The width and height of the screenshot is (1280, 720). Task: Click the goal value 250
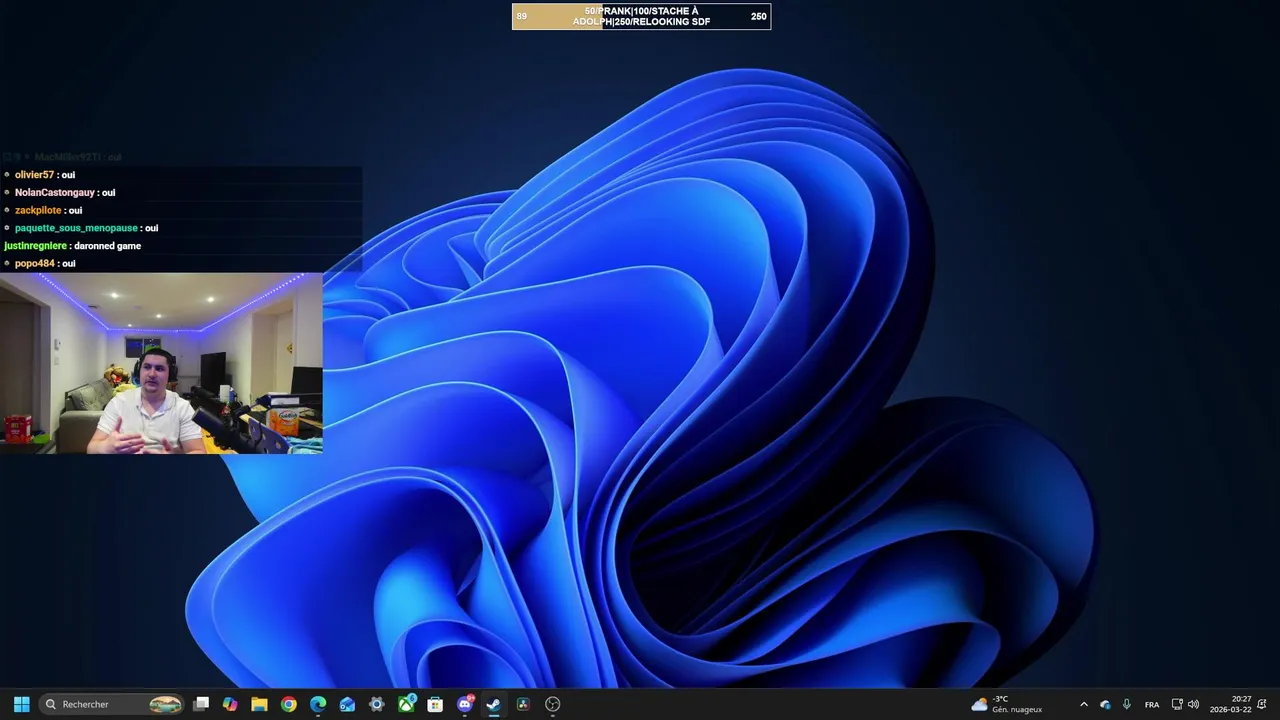click(759, 16)
